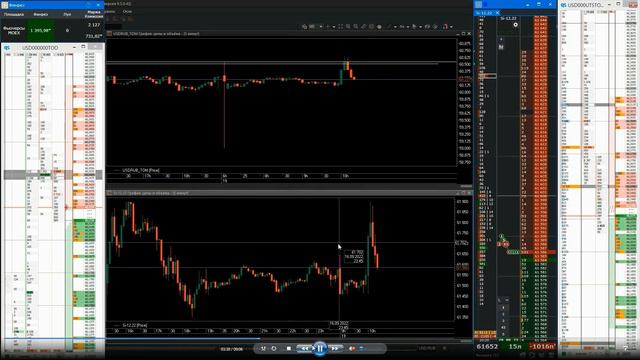This screenshot has width=640, height=360.
Task: Click the round bubble icon in chart toolbar
Action: (379, 27)
